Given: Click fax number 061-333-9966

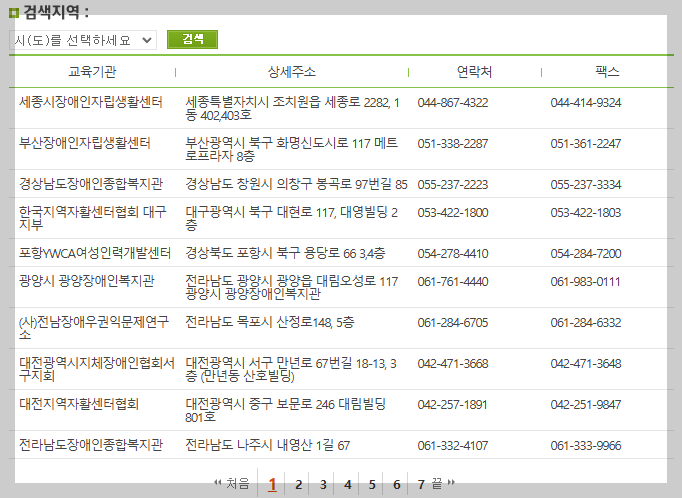Looking at the screenshot, I should 586,445.
